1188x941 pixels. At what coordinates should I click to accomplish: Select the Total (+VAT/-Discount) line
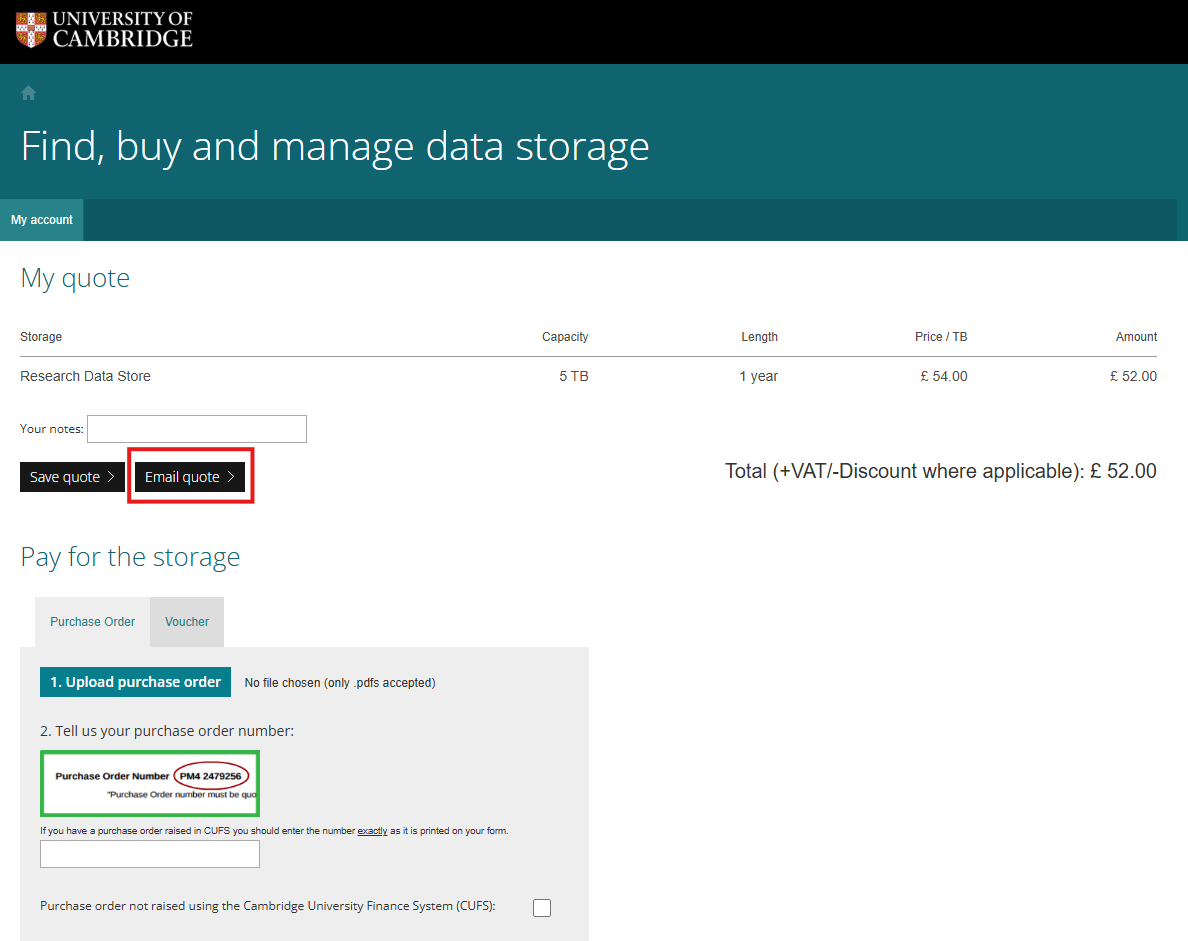point(940,471)
